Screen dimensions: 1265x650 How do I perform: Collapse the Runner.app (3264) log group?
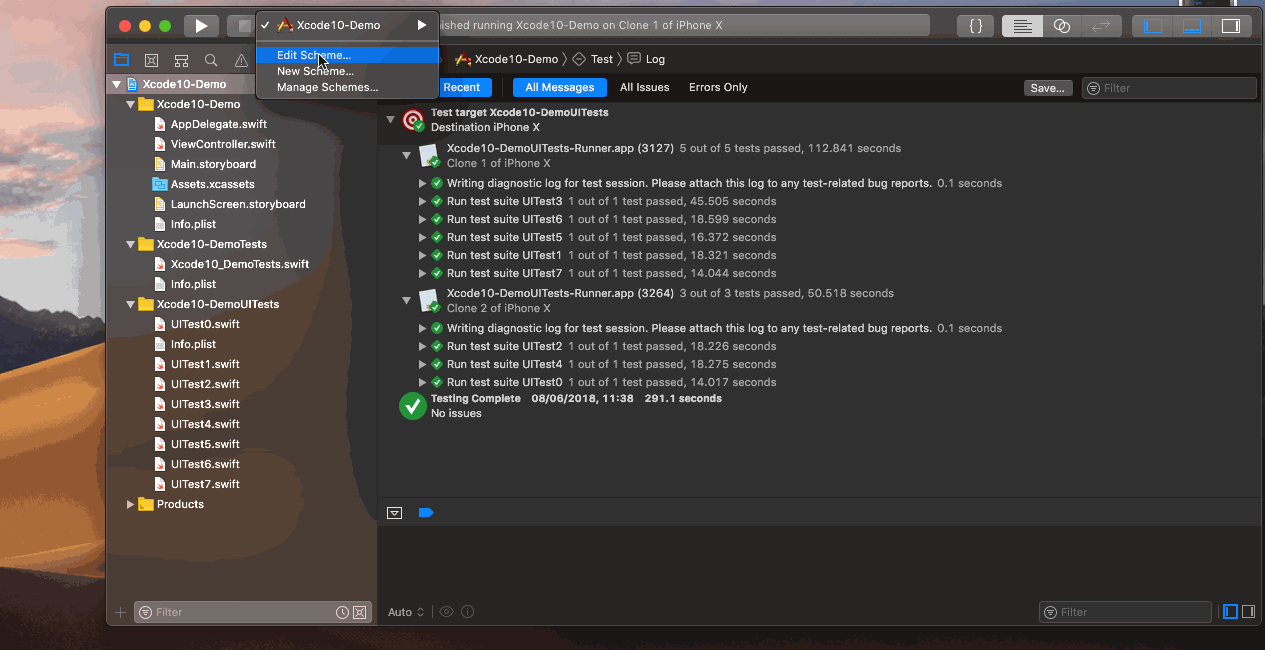(x=407, y=300)
